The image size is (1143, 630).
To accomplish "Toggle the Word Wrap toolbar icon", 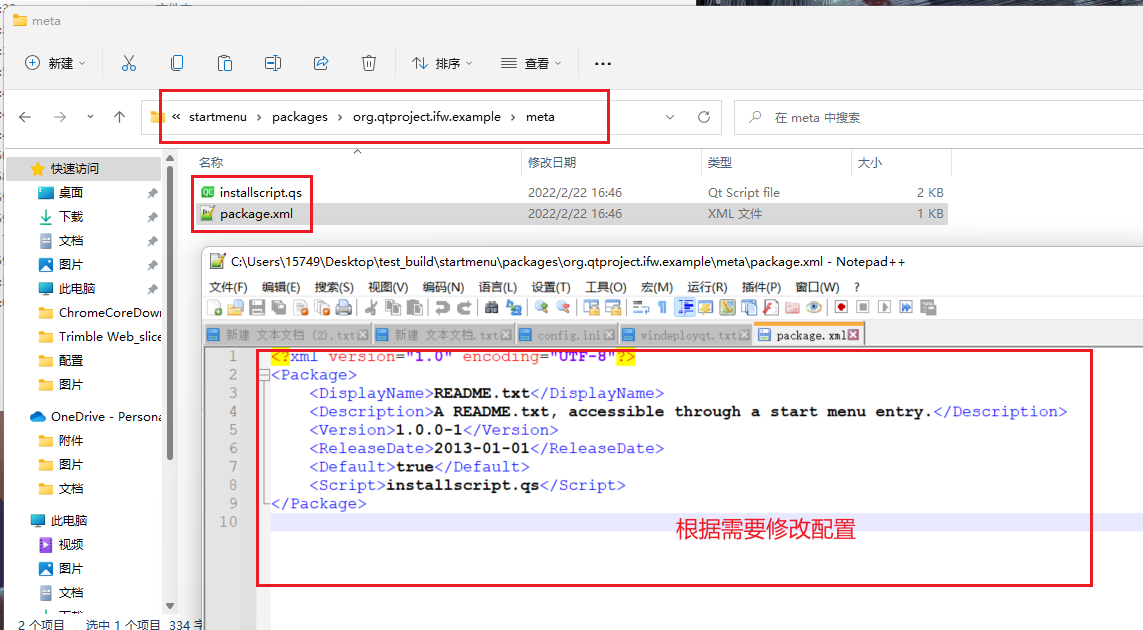I will (641, 307).
